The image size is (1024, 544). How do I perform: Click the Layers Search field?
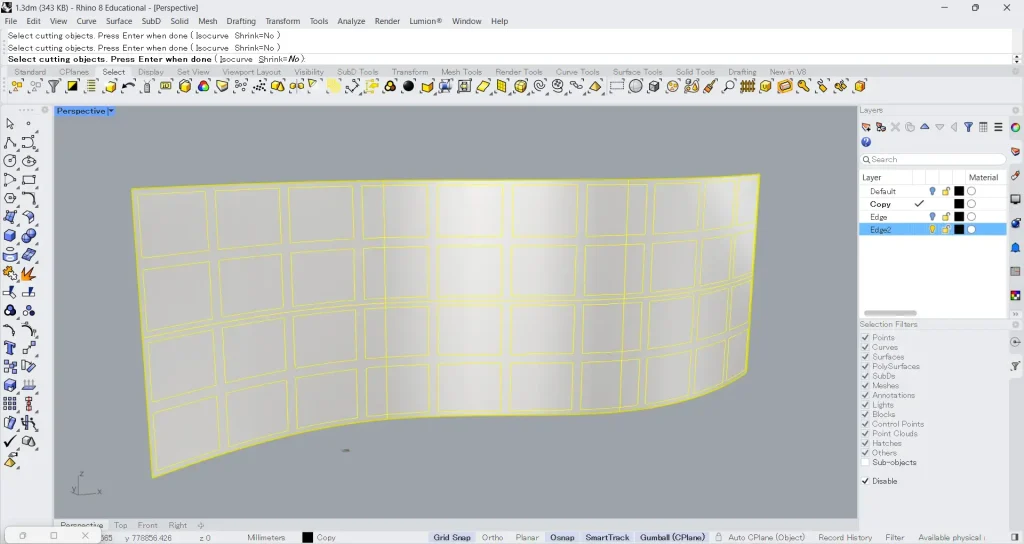click(933, 159)
